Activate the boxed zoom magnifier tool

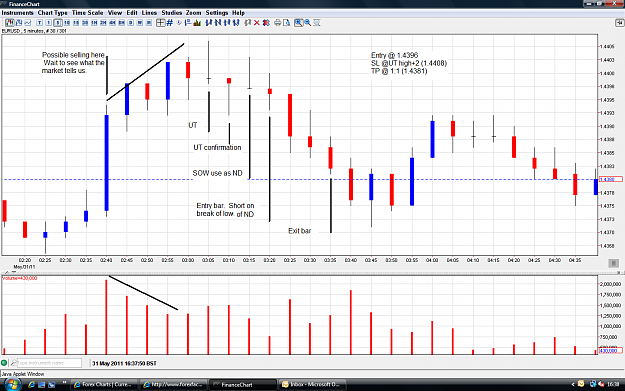point(298,23)
